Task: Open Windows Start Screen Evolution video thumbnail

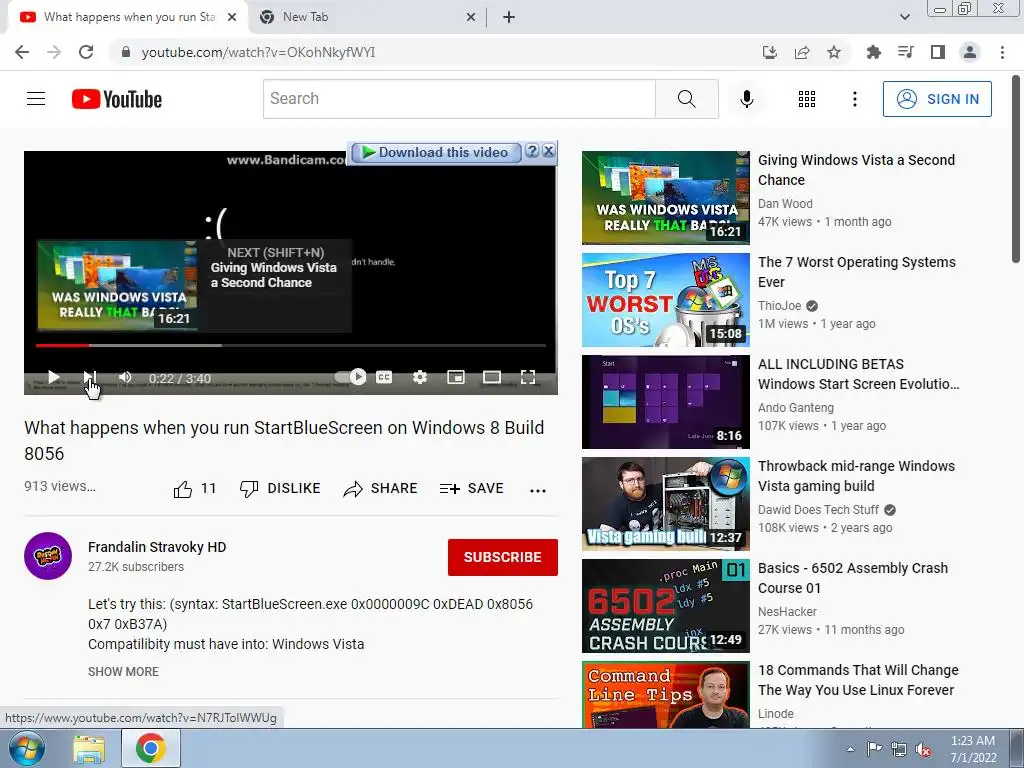Action: coord(665,402)
